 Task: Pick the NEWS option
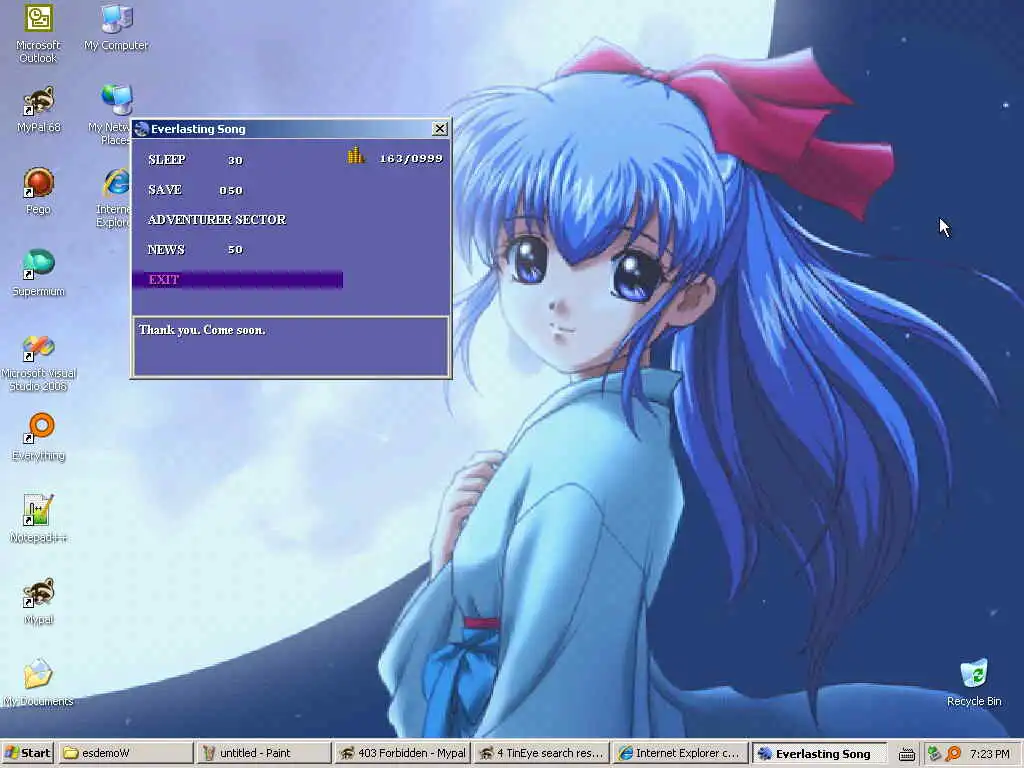pos(166,249)
